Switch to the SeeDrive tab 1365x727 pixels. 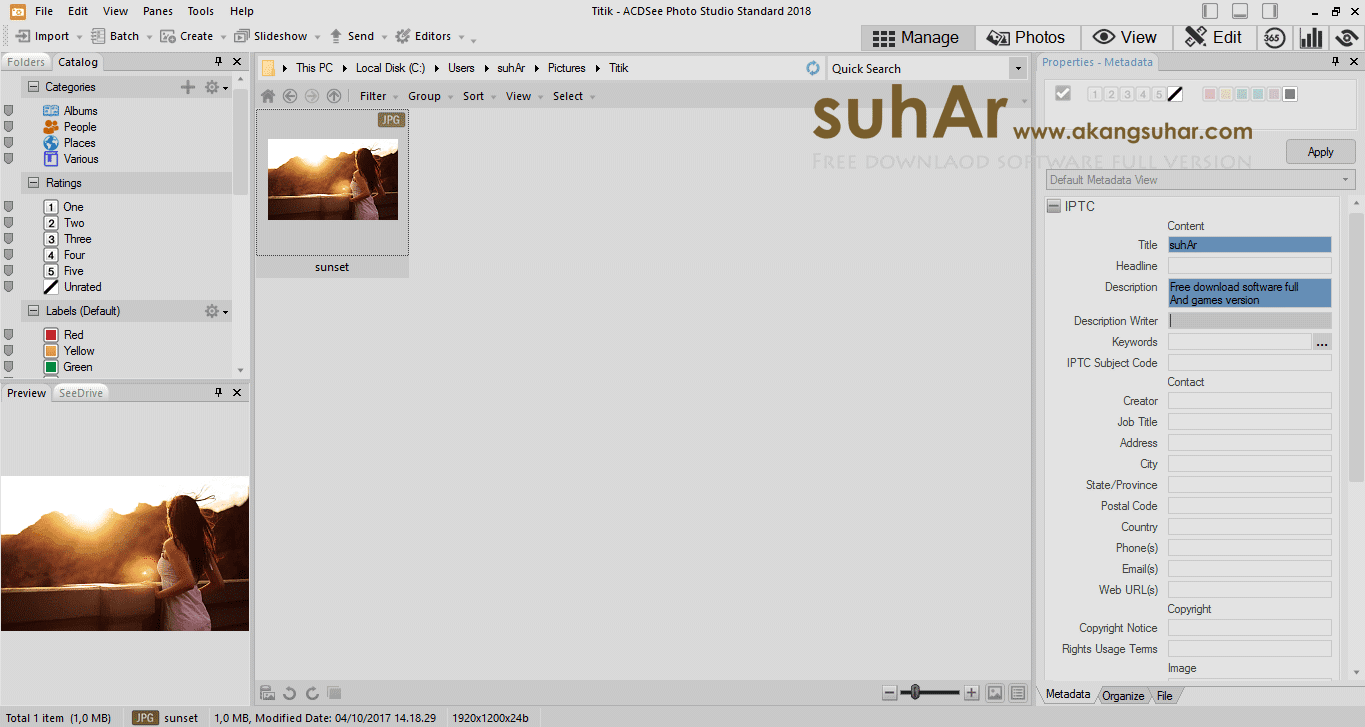80,393
